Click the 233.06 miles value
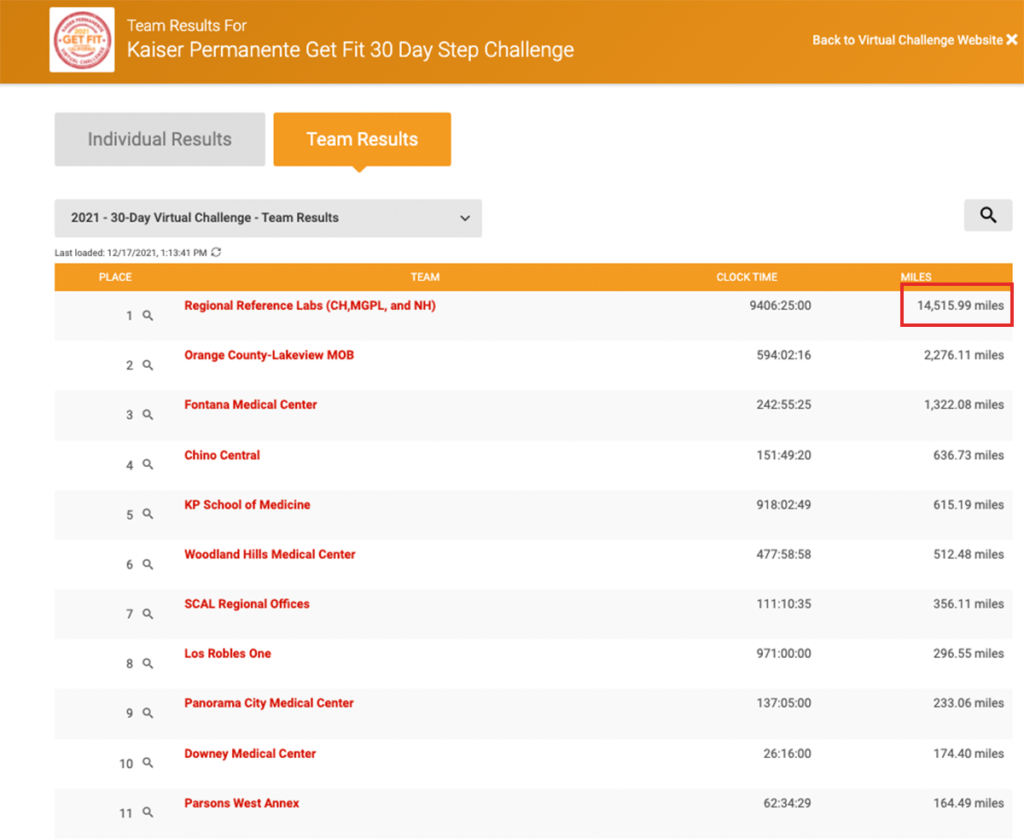The height and width of the screenshot is (839, 1024). click(968, 703)
